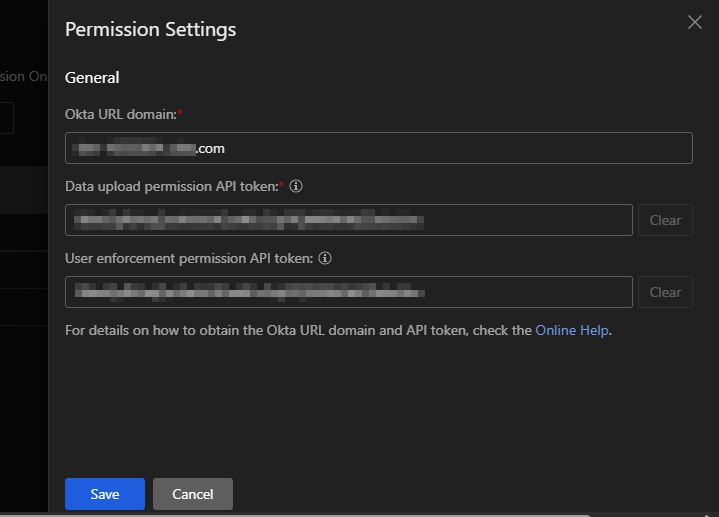Click into Data upload permission API token field
The image size is (719, 517).
click(348, 220)
